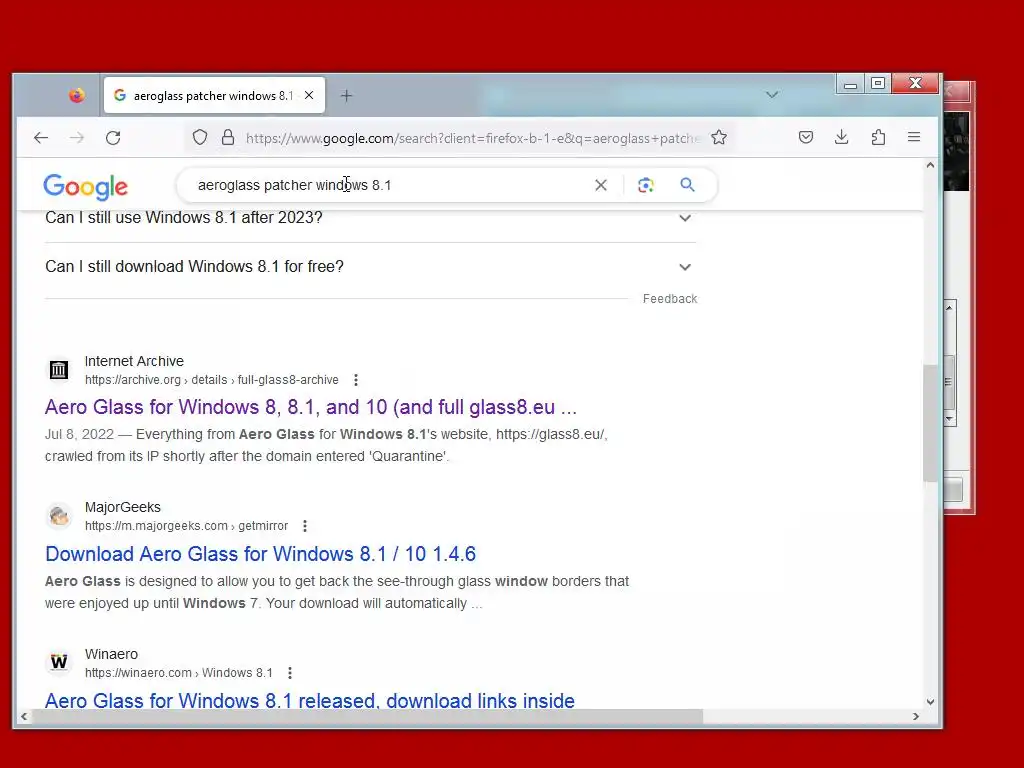Image resolution: width=1024 pixels, height=768 pixels.
Task: Click the Firefox logo icon in tab bar
Action: pyautogui.click(x=77, y=95)
